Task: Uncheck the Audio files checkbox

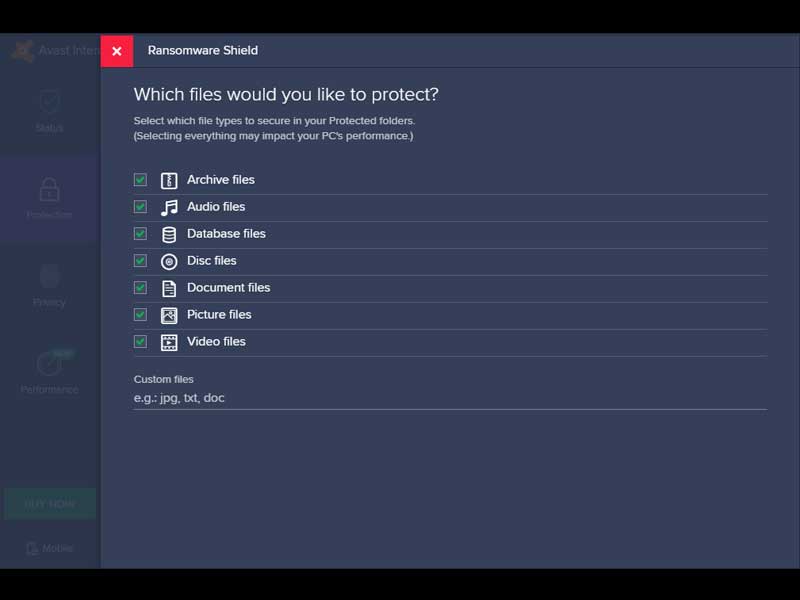Action: click(x=140, y=207)
